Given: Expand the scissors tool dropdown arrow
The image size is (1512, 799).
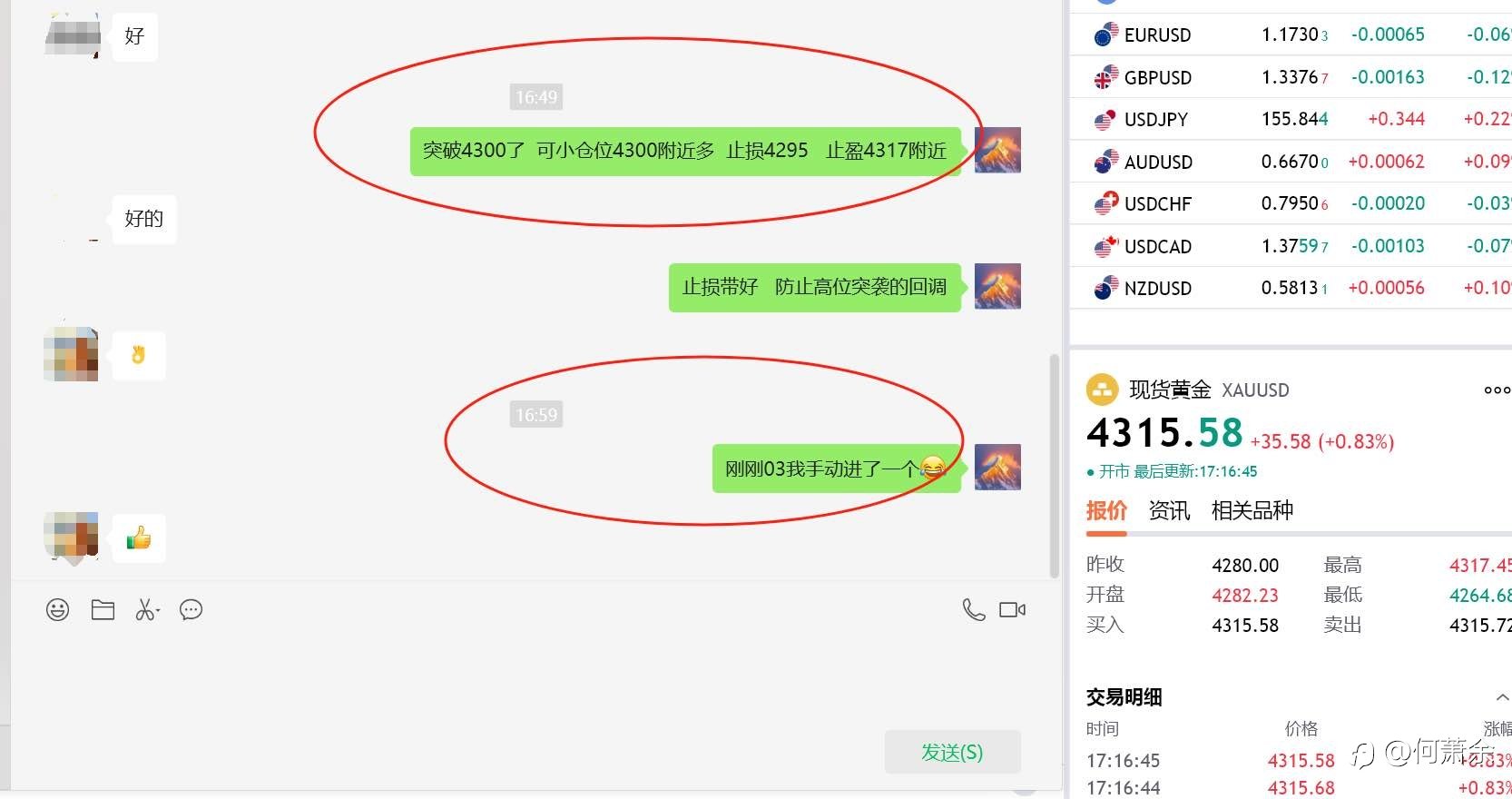Looking at the screenshot, I should pyautogui.click(x=158, y=612).
